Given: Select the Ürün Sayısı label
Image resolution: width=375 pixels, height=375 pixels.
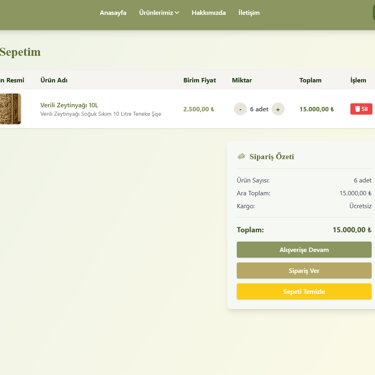Looking at the screenshot, I should pyautogui.click(x=253, y=180).
